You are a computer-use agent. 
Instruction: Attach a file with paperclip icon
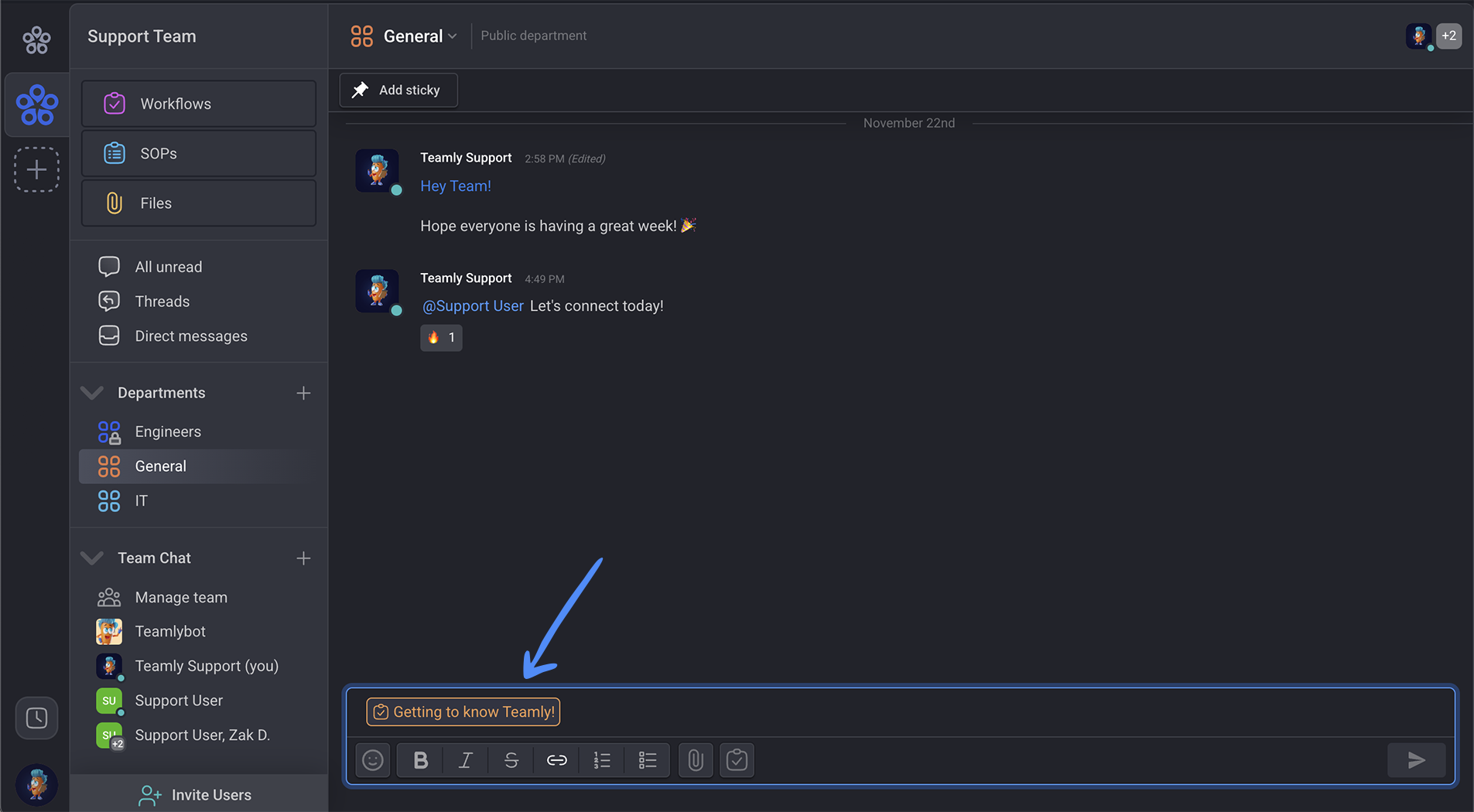[696, 761]
